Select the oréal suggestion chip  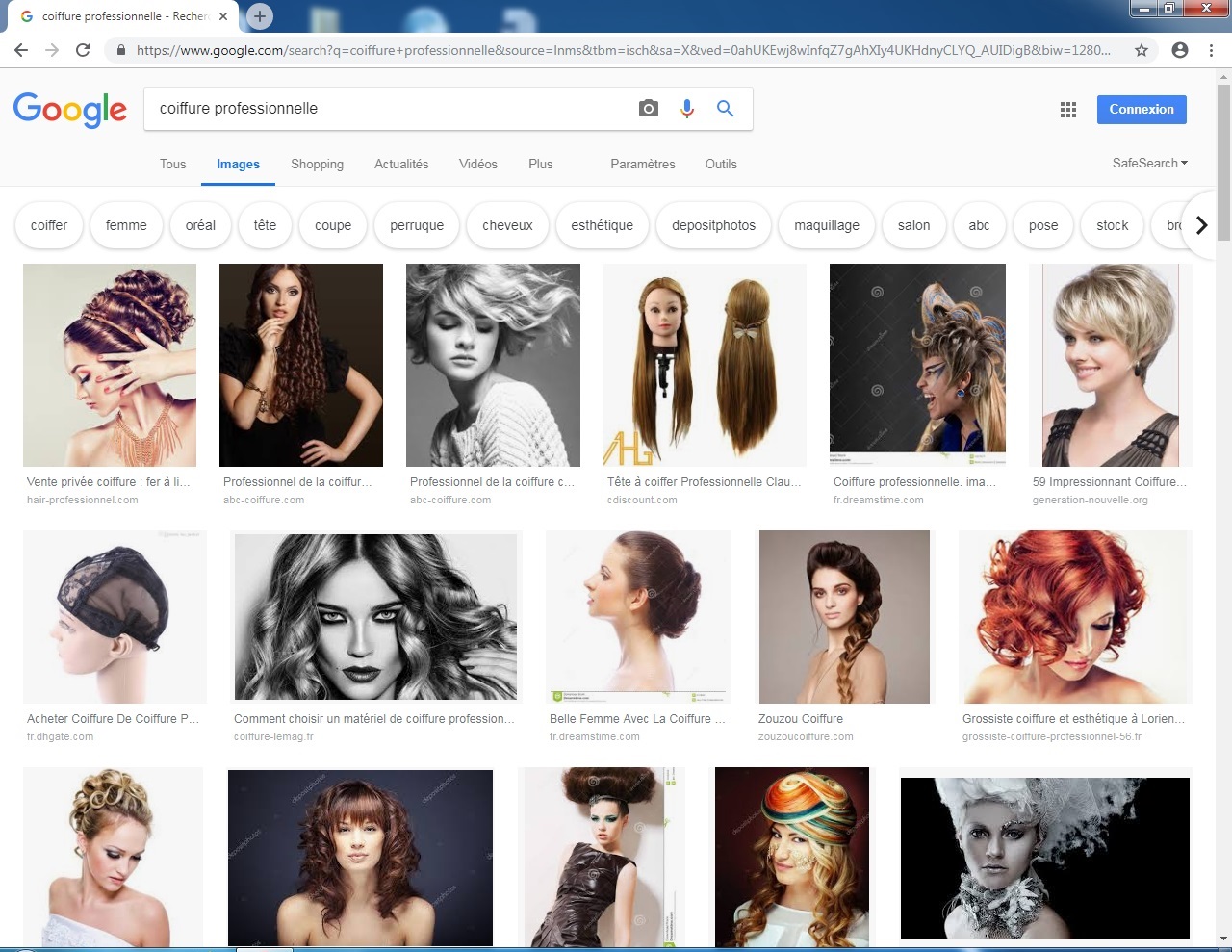click(x=200, y=225)
